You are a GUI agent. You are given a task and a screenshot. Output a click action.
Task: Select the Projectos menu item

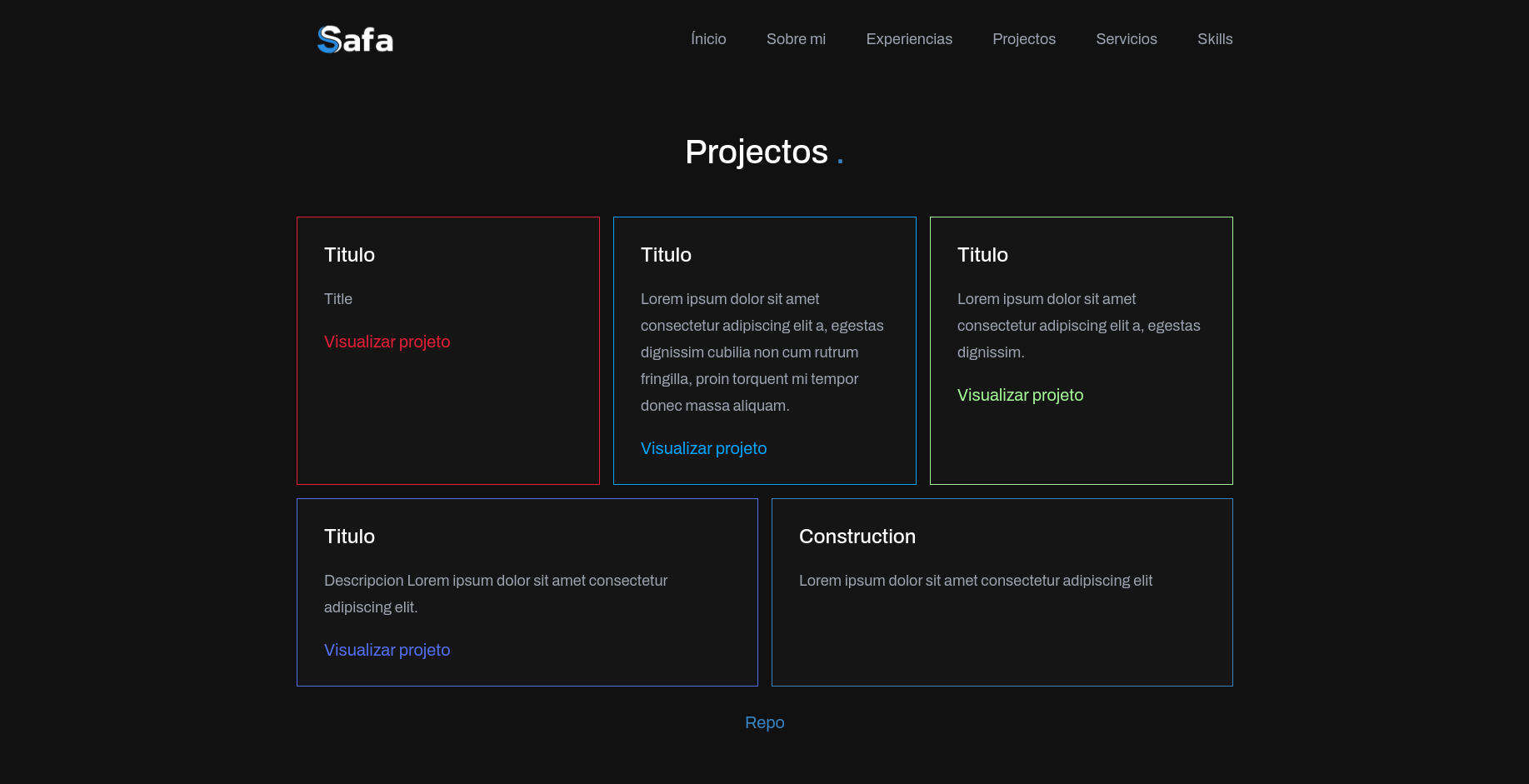tap(1024, 39)
